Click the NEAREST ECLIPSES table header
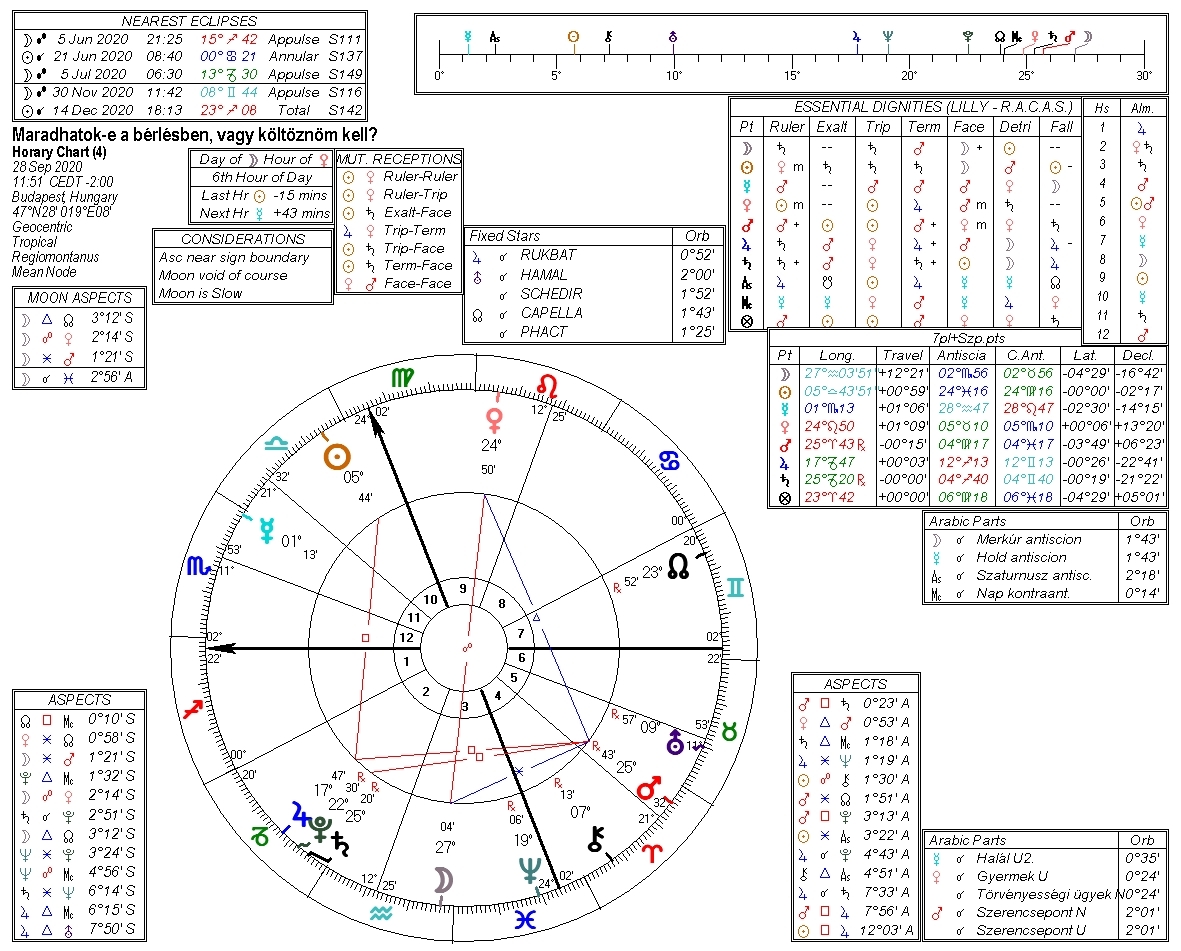The height and width of the screenshot is (951, 1181). pyautogui.click(x=189, y=21)
